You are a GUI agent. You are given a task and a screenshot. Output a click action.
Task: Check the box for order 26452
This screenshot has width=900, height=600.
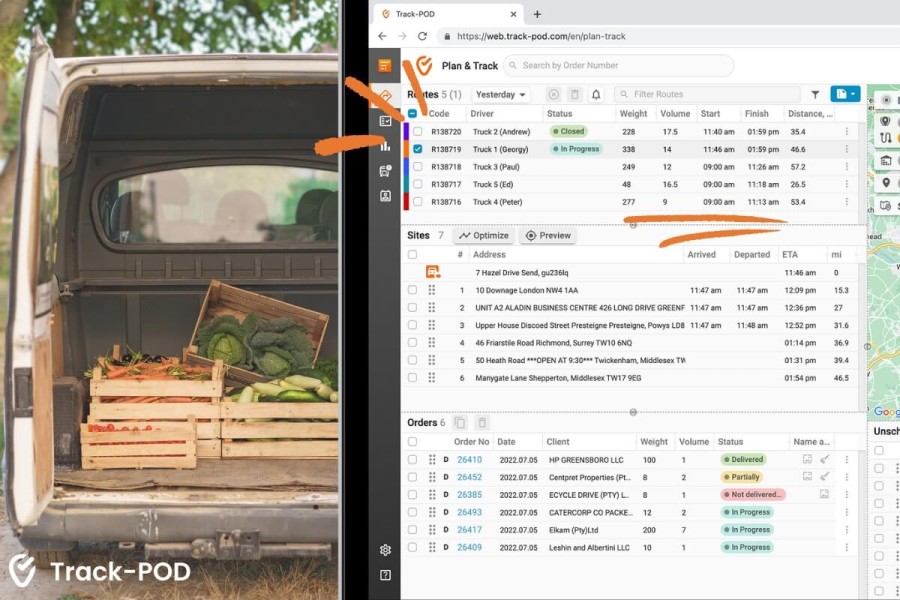pos(411,477)
